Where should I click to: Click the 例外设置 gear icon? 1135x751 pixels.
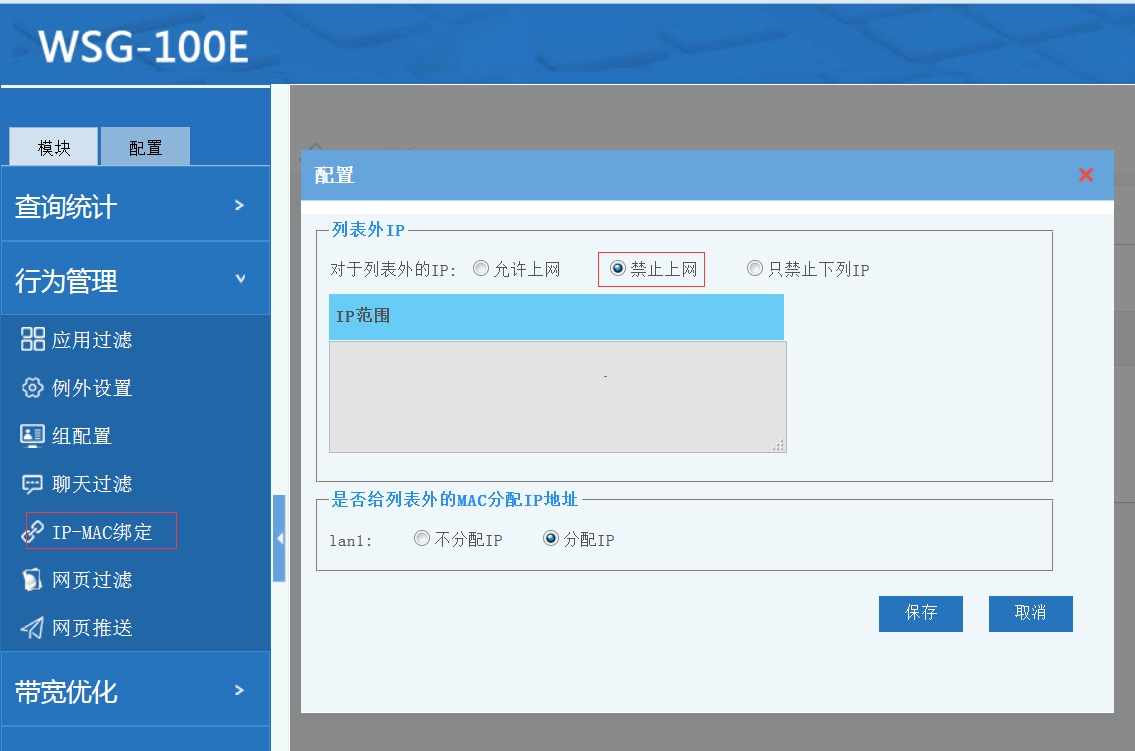(33, 388)
